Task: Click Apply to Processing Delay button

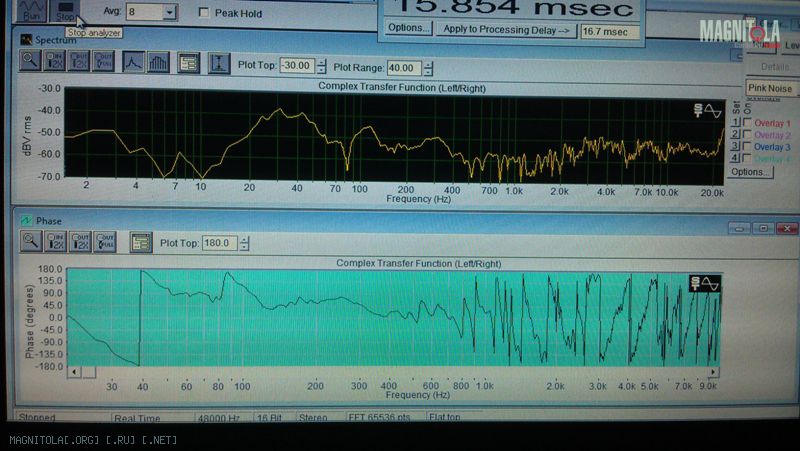Action: tap(506, 30)
